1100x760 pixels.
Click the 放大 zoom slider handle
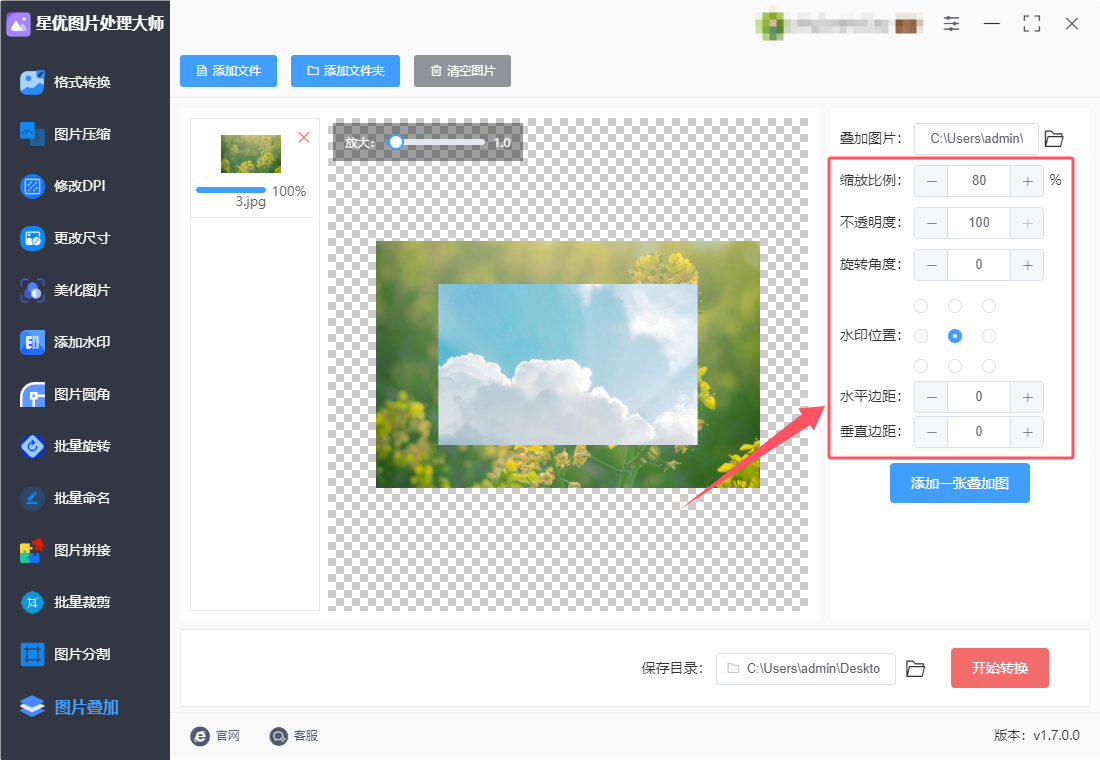tap(396, 142)
